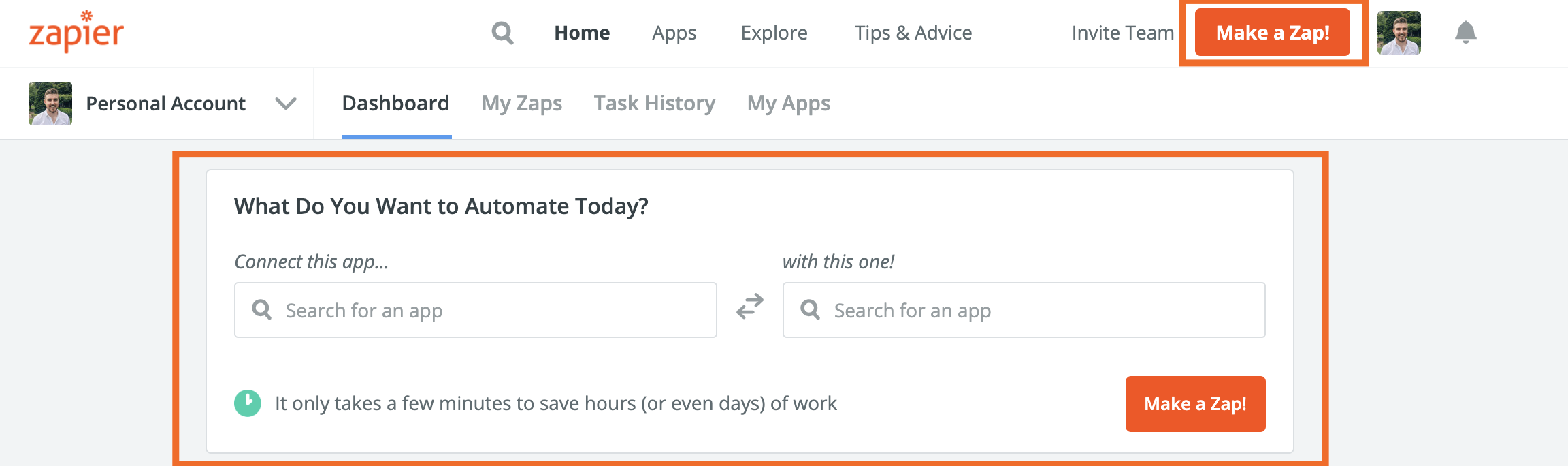
Task: Click the swap arrows between app fields
Action: pyautogui.click(x=749, y=307)
